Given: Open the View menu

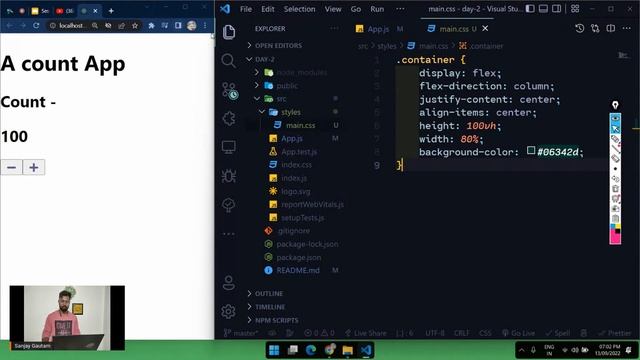Looking at the screenshot, I should click(x=333, y=9).
